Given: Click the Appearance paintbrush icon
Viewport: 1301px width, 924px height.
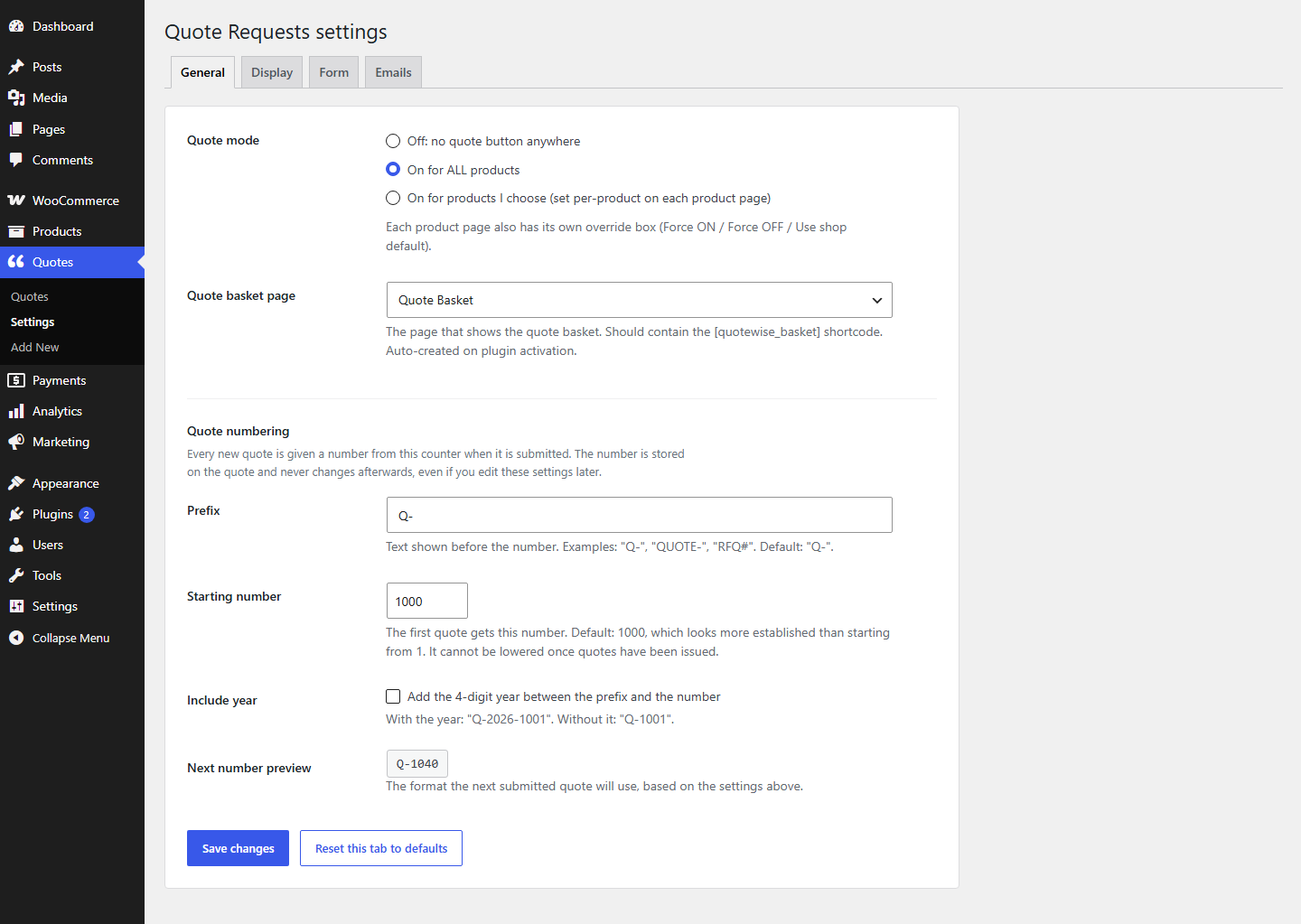Looking at the screenshot, I should [x=16, y=483].
